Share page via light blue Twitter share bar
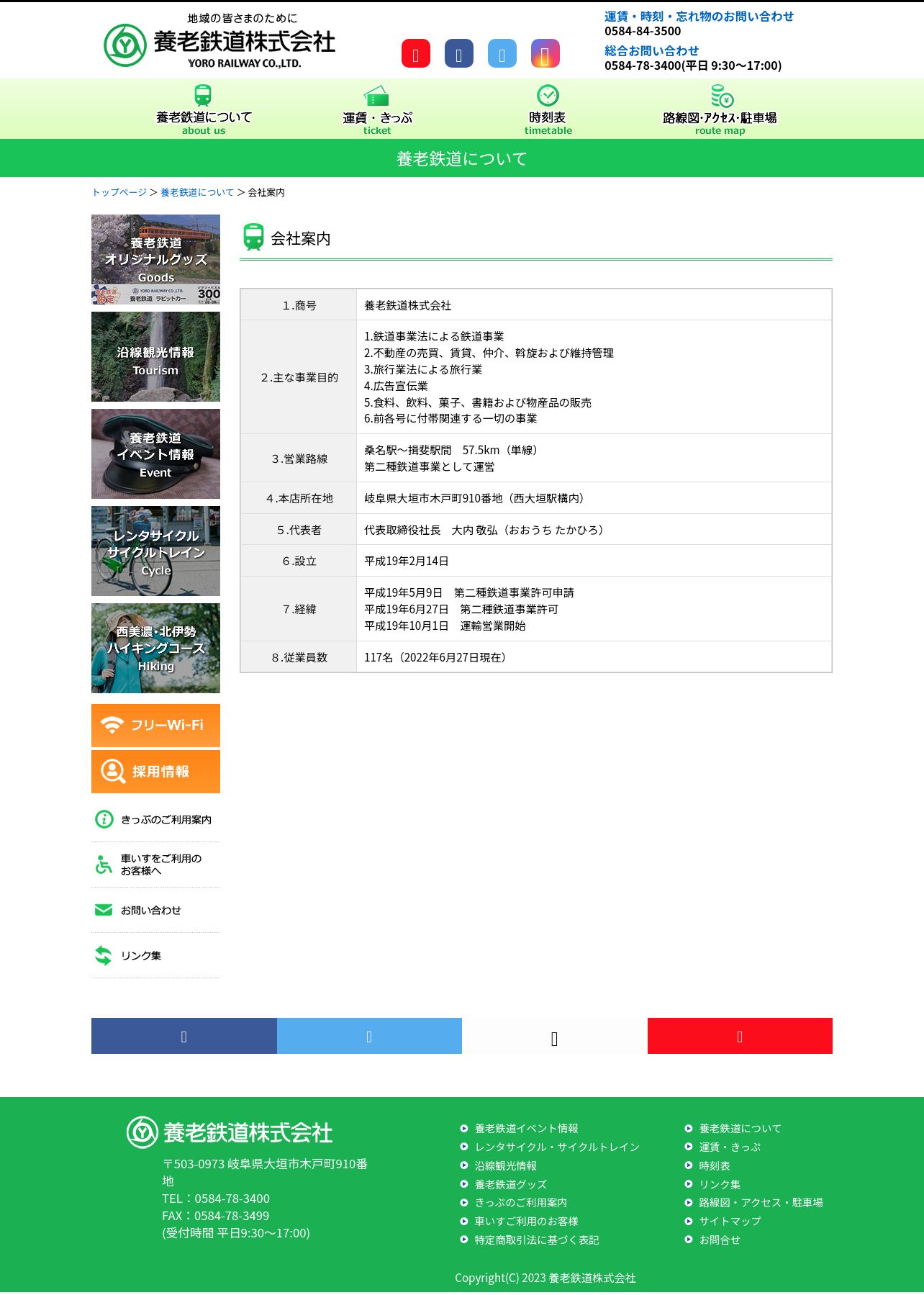 pos(369,1036)
